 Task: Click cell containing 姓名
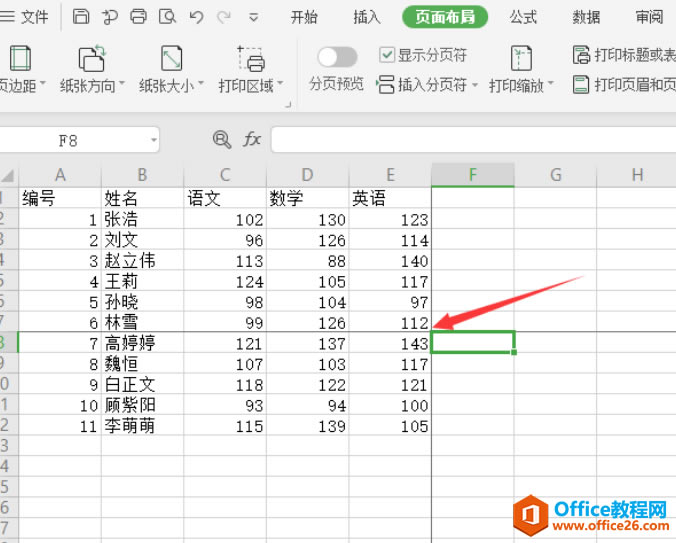tap(142, 198)
